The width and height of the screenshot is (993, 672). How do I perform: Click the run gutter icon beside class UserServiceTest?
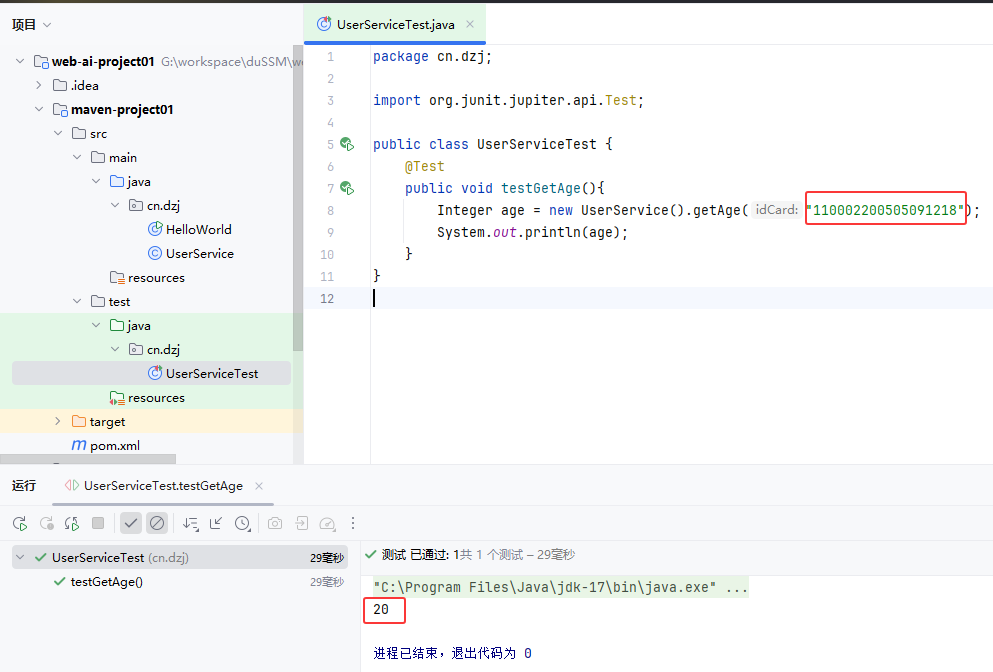(x=347, y=144)
